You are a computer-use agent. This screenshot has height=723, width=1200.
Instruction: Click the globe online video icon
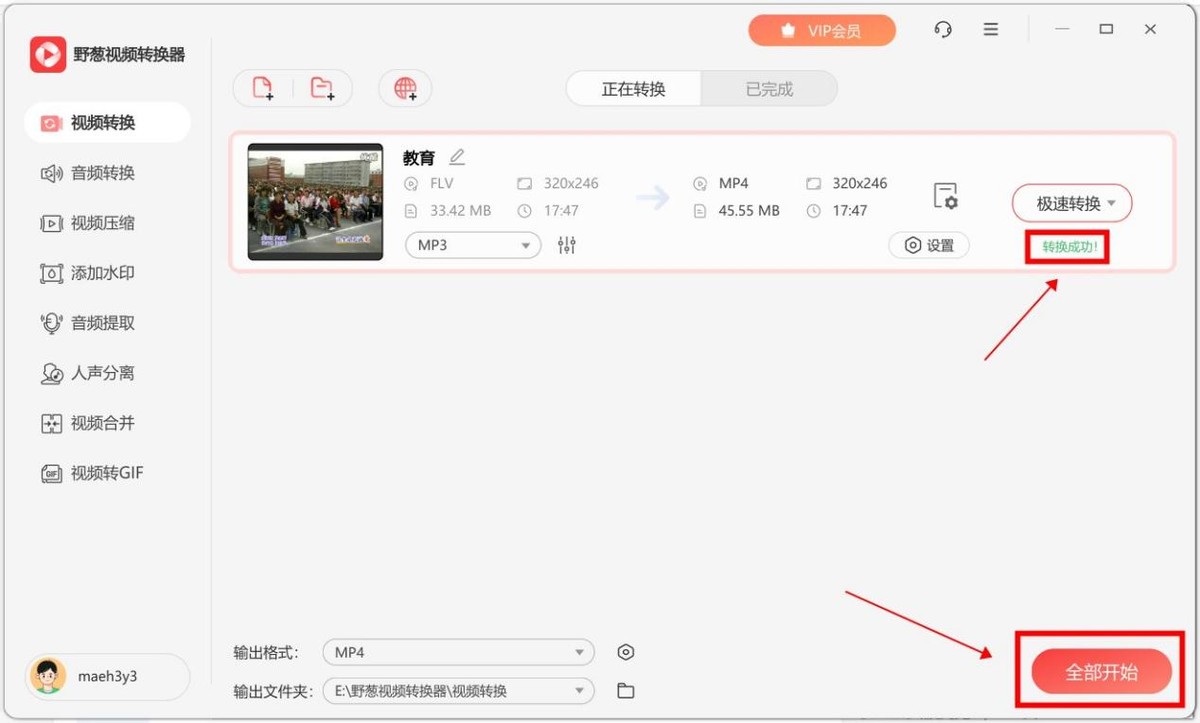click(x=405, y=88)
